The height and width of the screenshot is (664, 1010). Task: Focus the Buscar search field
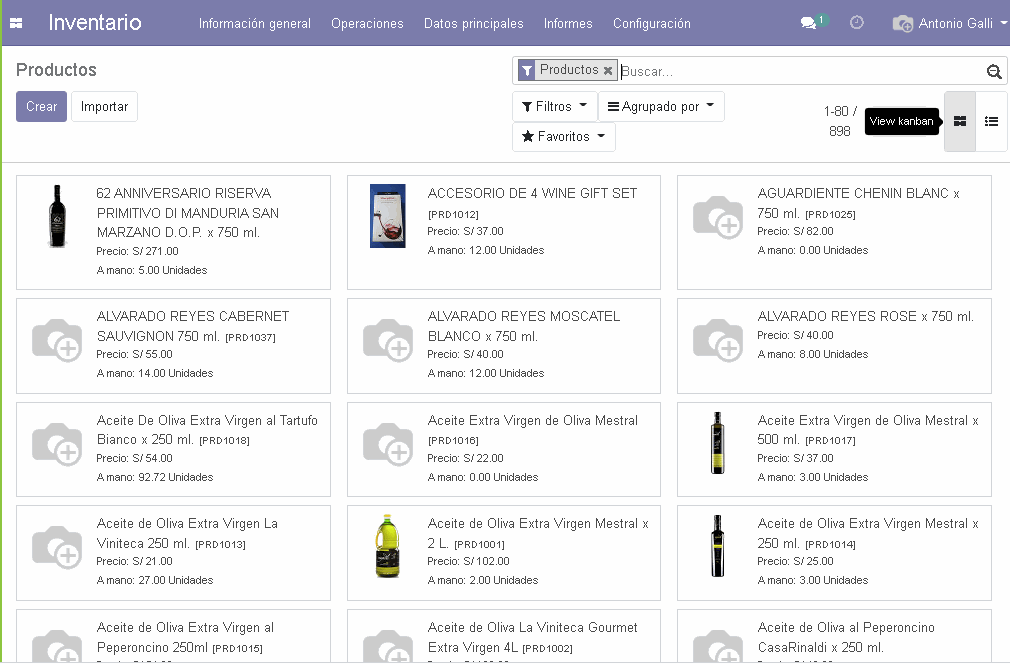[800, 71]
